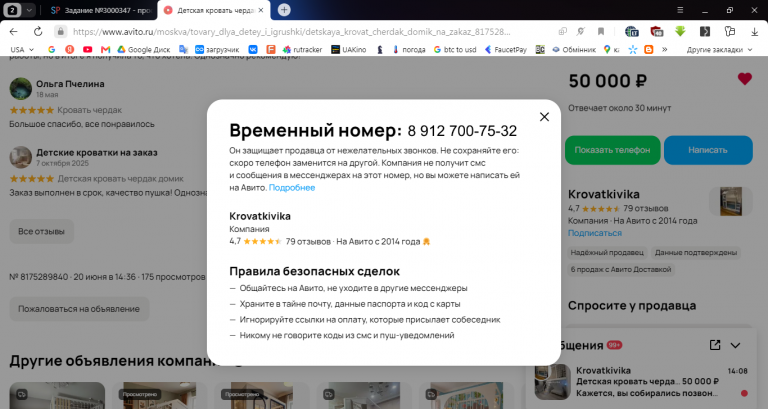Reload the page with refresh icon
The width and height of the screenshot is (768, 409).
coord(38,32)
